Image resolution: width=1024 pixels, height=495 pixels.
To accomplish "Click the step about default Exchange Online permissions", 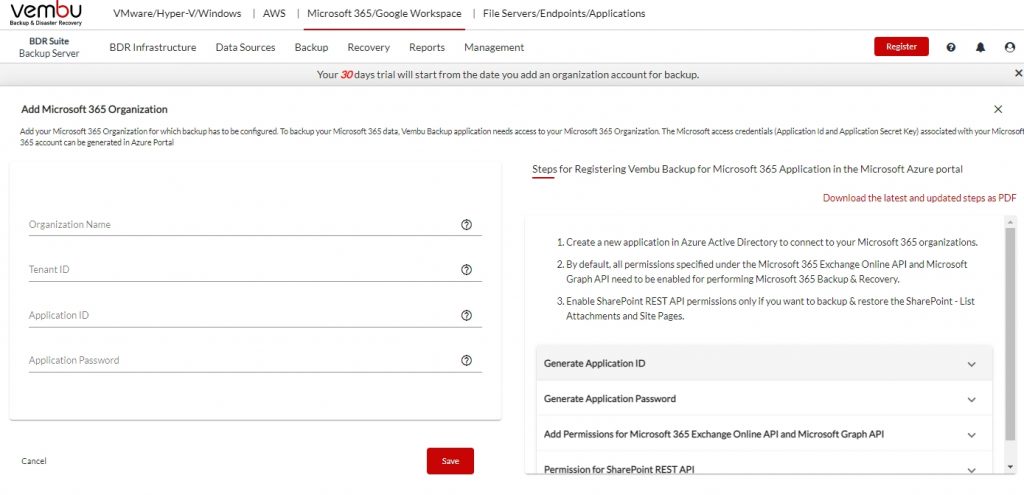I will click(767, 272).
